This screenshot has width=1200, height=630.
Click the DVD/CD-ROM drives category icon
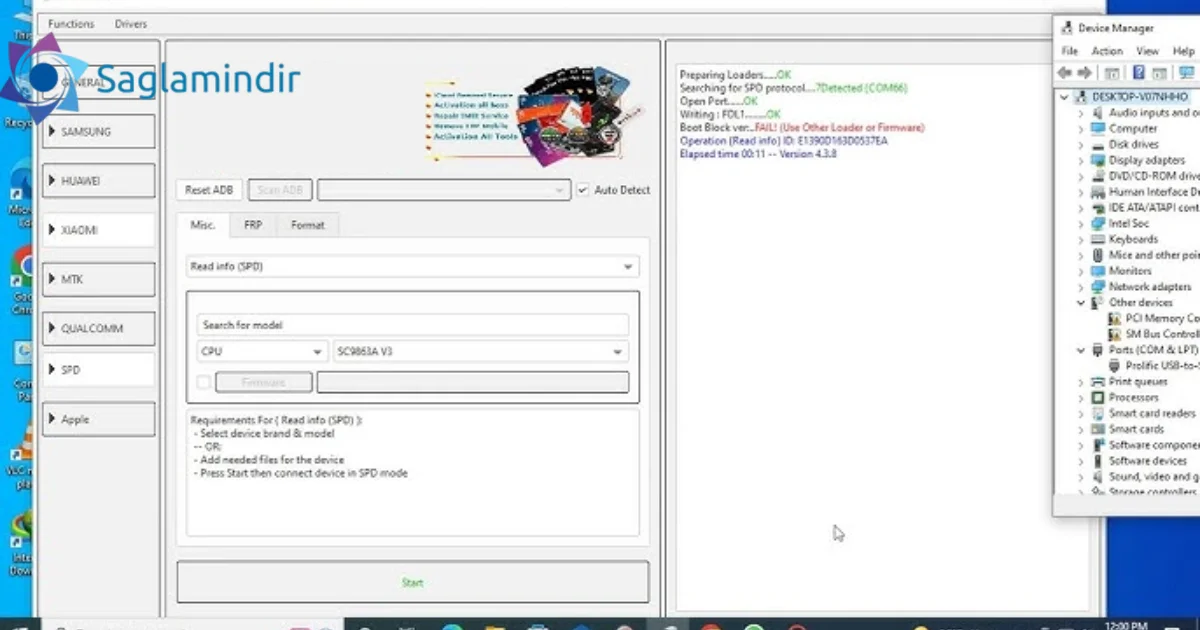[x=1098, y=176]
